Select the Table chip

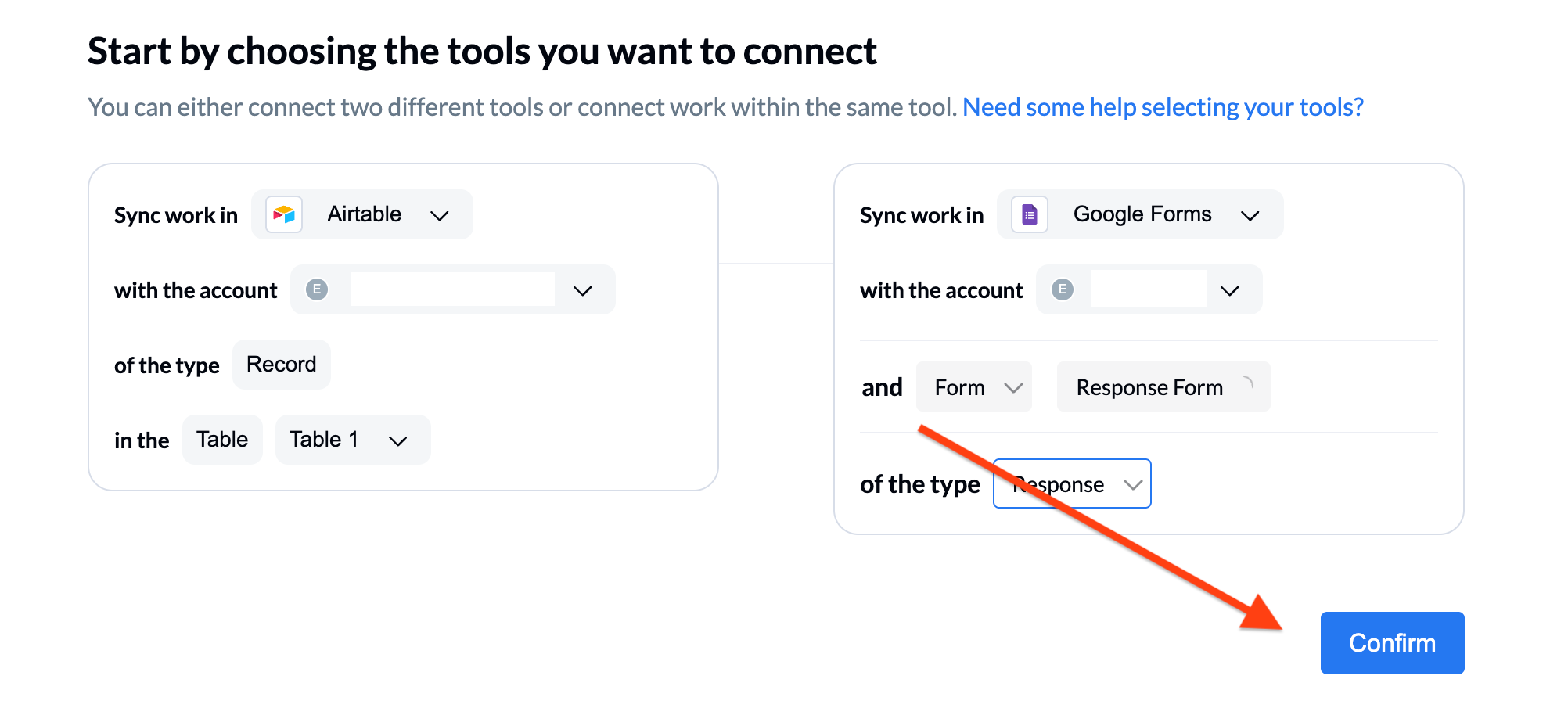coord(222,439)
